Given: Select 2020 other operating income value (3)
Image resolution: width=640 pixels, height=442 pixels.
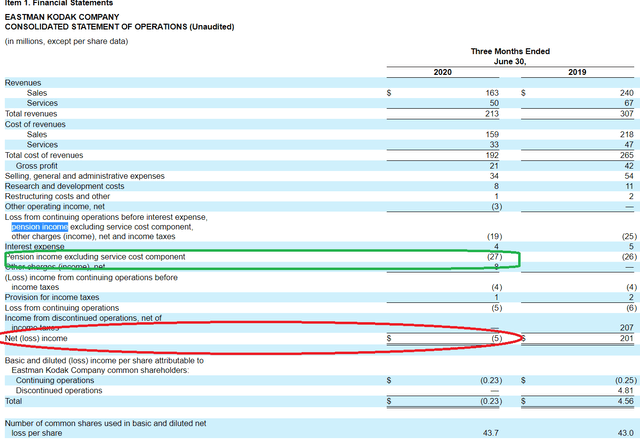Looking at the screenshot, I should [x=496, y=207].
